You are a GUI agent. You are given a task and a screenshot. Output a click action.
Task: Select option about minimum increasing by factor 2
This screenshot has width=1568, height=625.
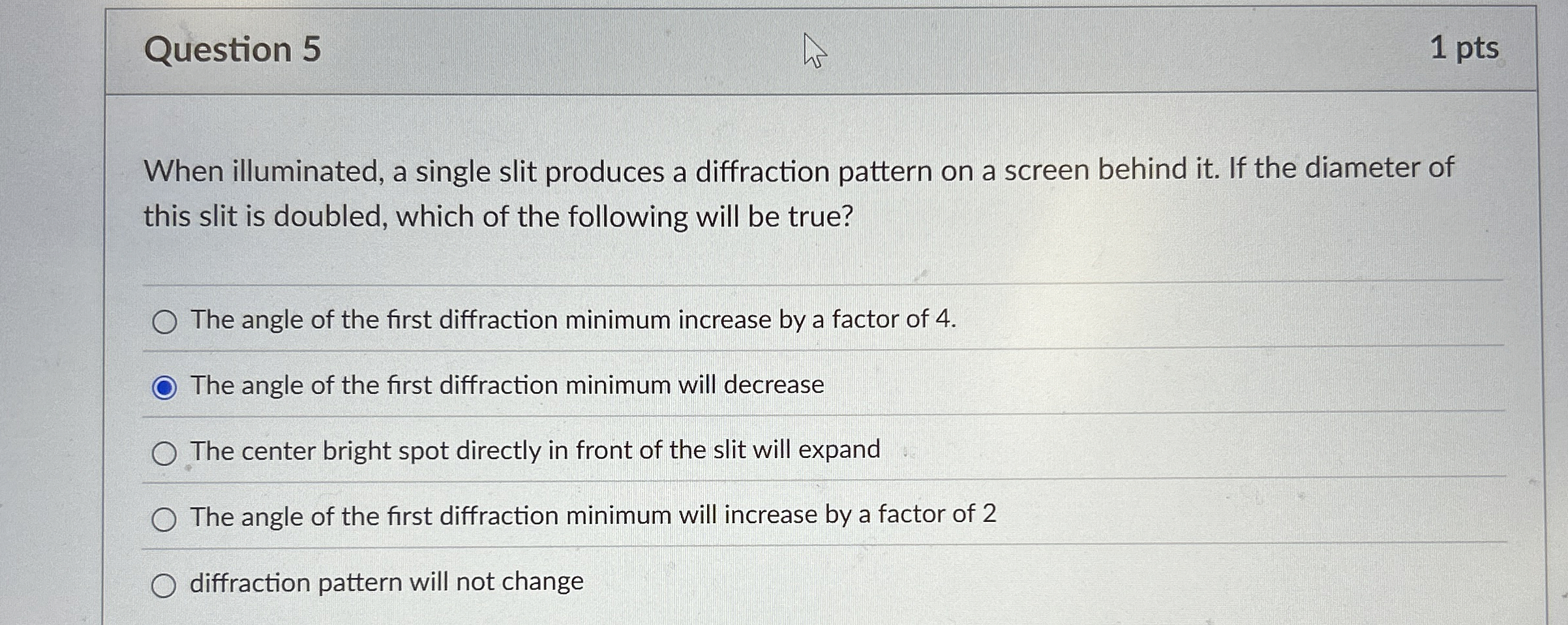166,517
